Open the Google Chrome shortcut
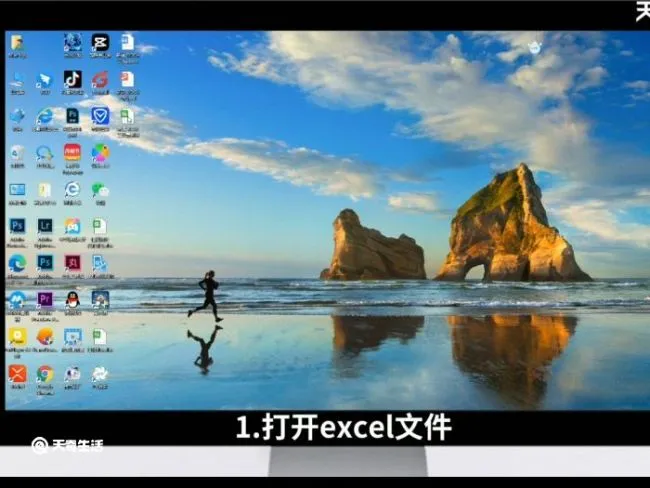The image size is (650, 488). 45,374
